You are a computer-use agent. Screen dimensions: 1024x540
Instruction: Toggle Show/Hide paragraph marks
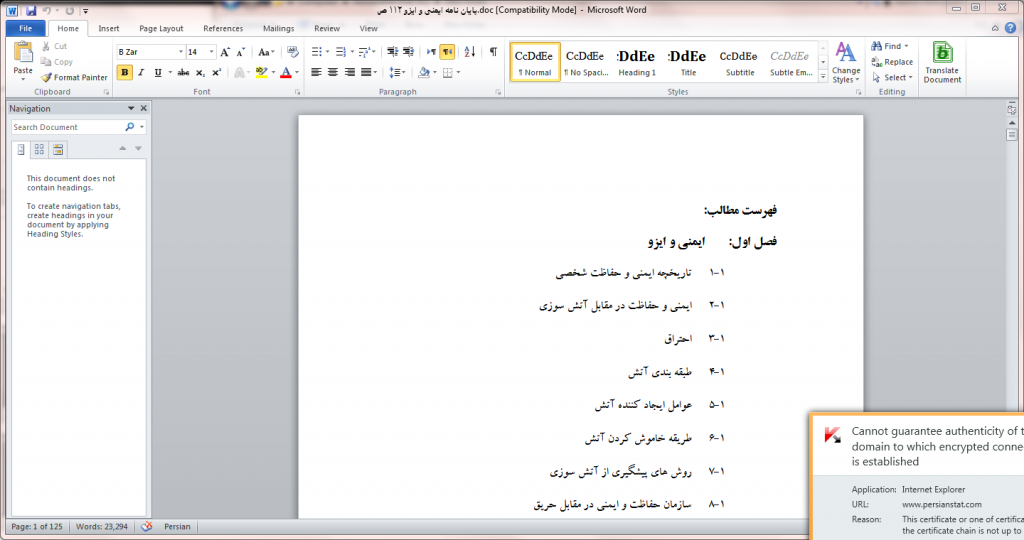493,52
